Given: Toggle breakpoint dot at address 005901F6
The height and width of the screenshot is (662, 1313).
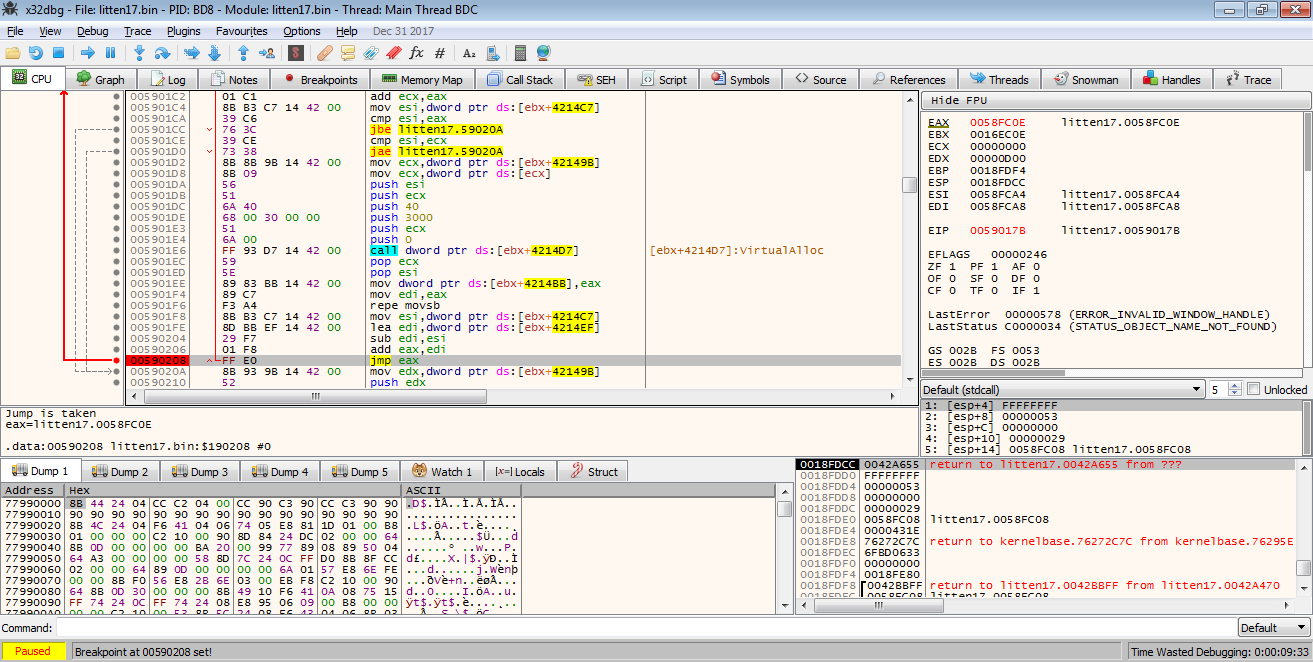Looking at the screenshot, I should (117, 305).
